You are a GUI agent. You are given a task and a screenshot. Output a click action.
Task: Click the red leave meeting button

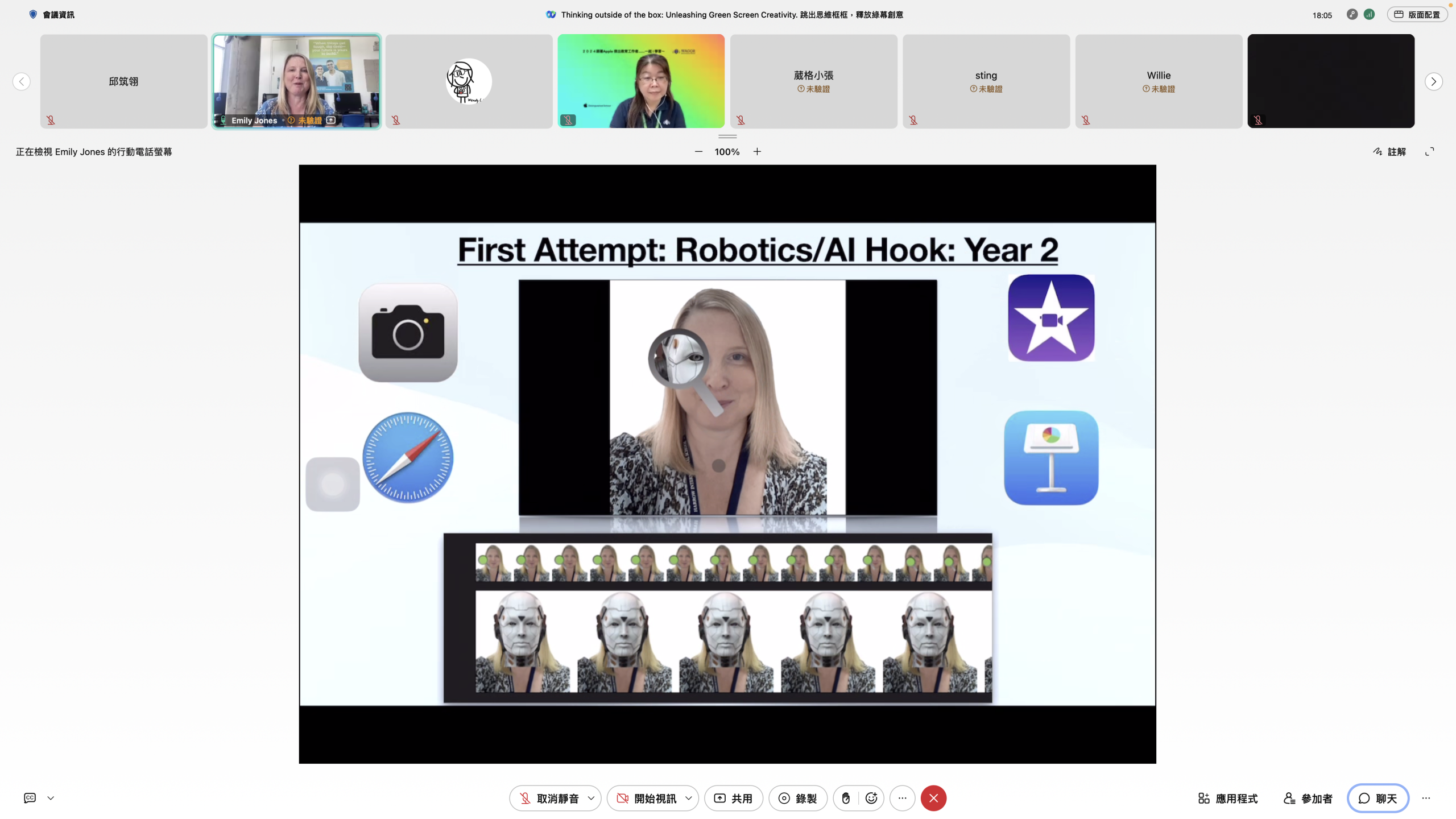933,798
